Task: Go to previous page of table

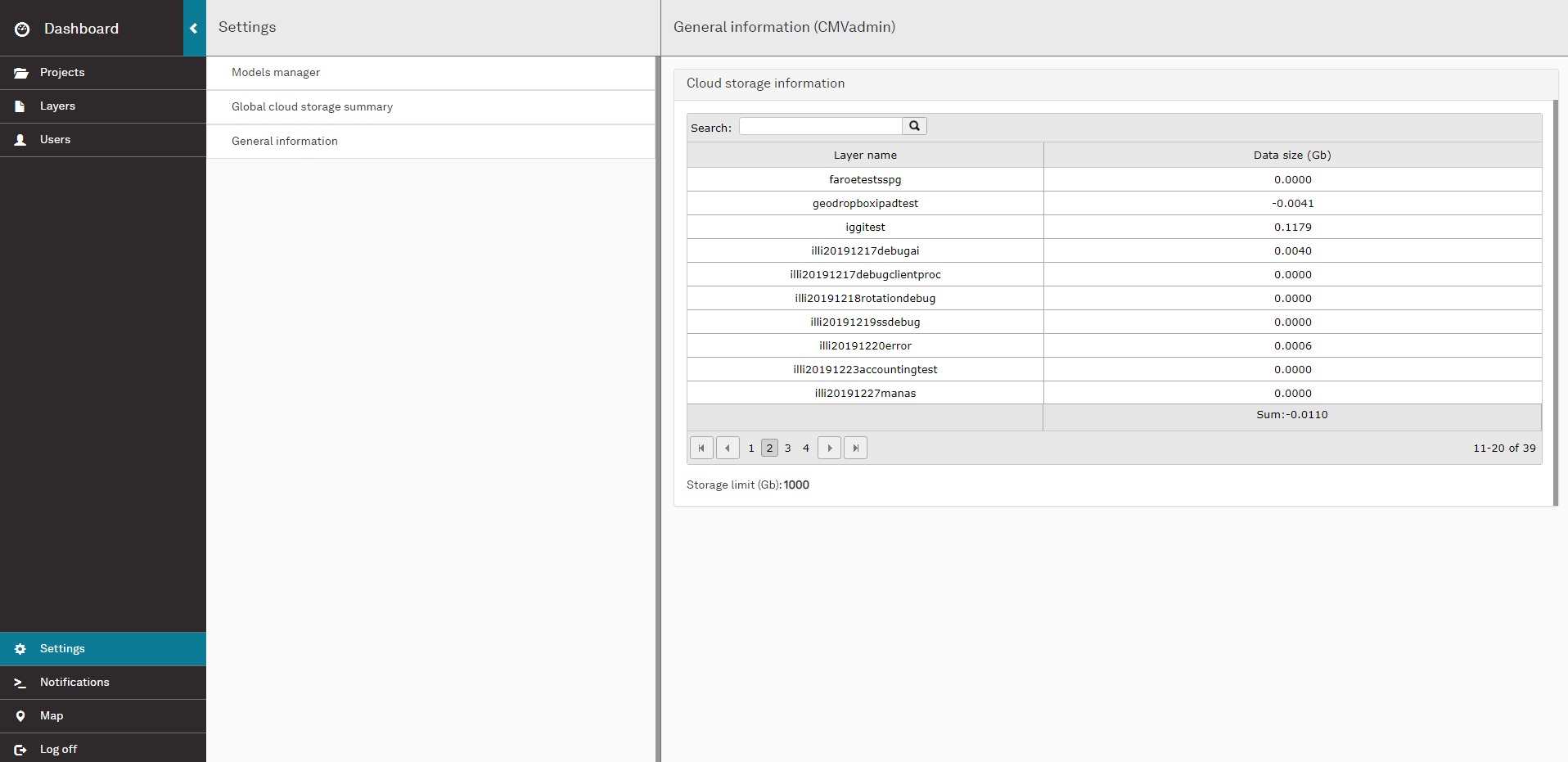Action: click(728, 448)
